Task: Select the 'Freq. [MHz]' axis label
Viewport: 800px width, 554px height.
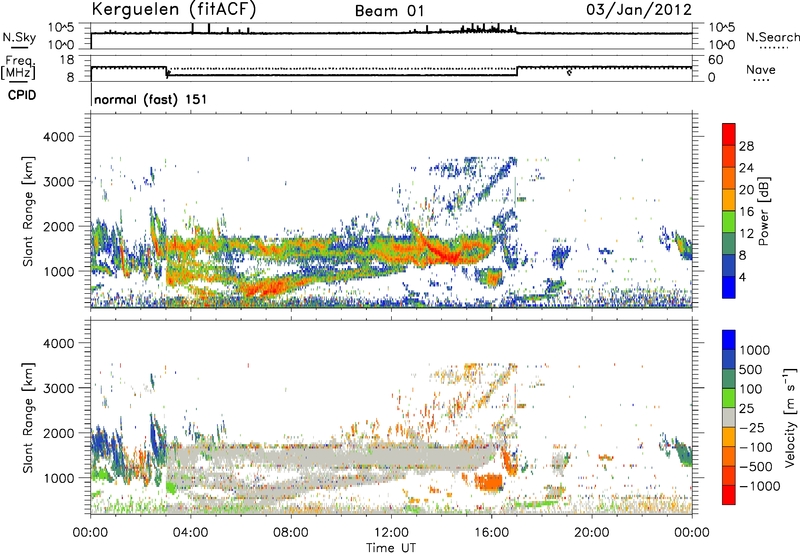Action: point(18,68)
